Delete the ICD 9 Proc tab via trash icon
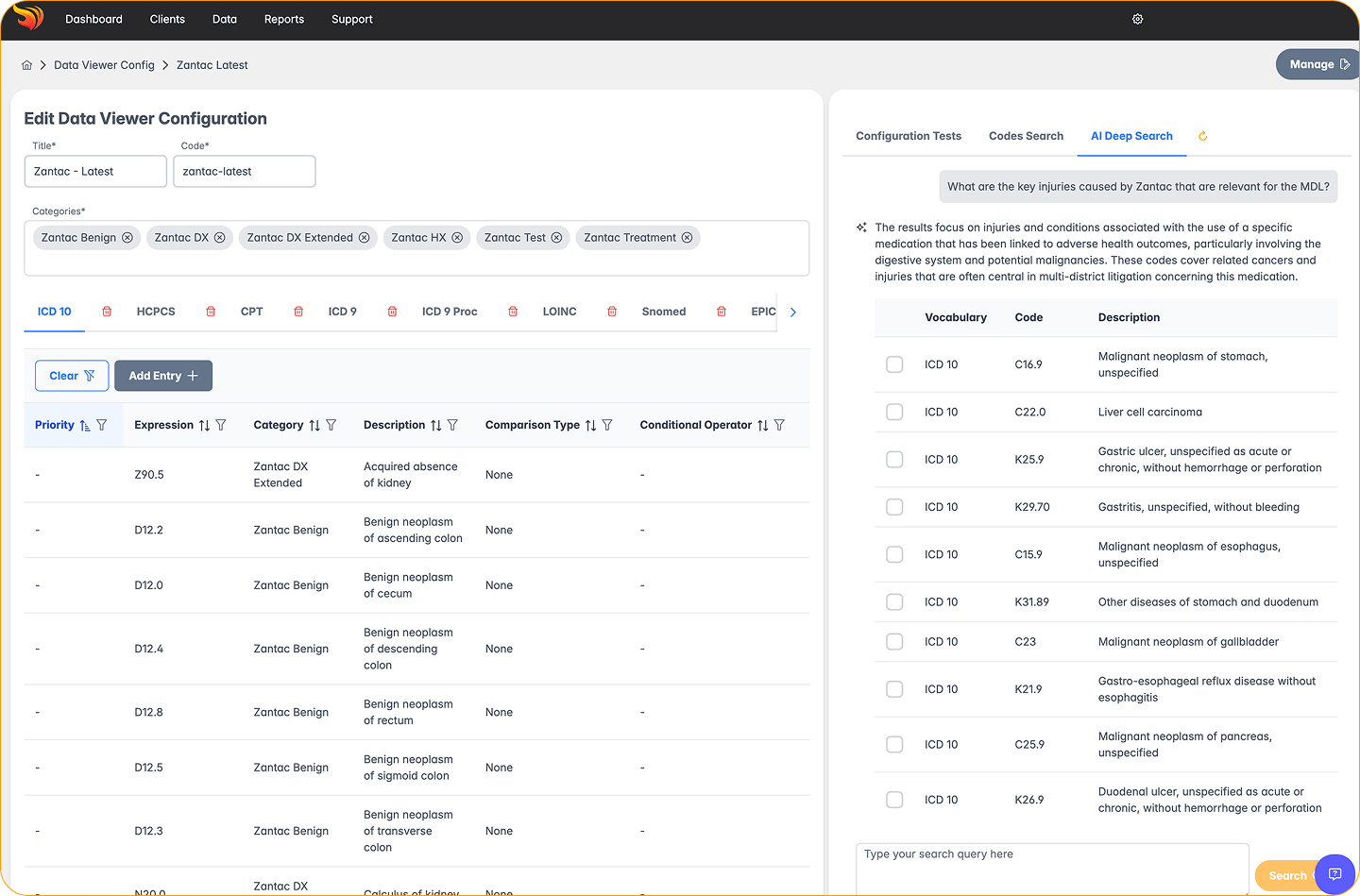This screenshot has height=896, width=1360. pyautogui.click(x=513, y=312)
